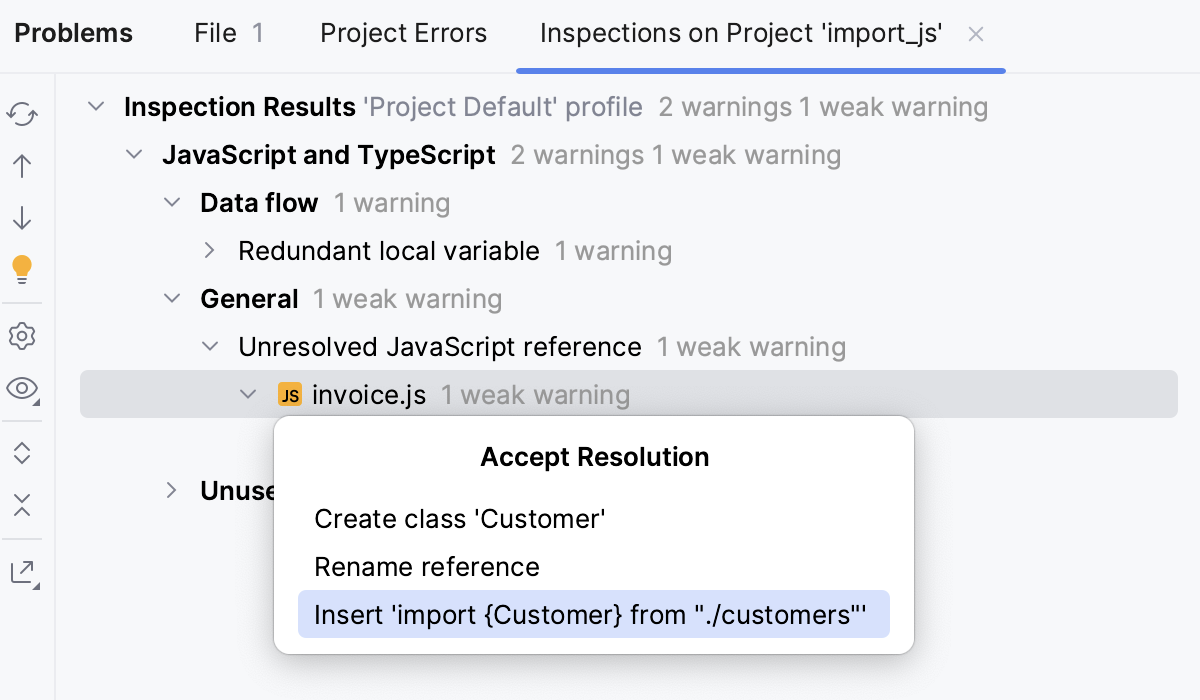Open inspection settings gear icon
Viewport: 1200px width, 700px height.
pyautogui.click(x=22, y=336)
